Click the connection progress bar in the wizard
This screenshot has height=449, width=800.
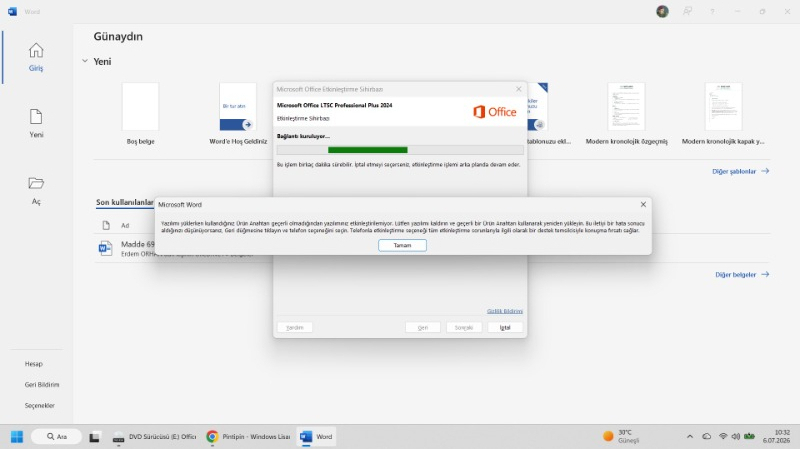pos(400,150)
